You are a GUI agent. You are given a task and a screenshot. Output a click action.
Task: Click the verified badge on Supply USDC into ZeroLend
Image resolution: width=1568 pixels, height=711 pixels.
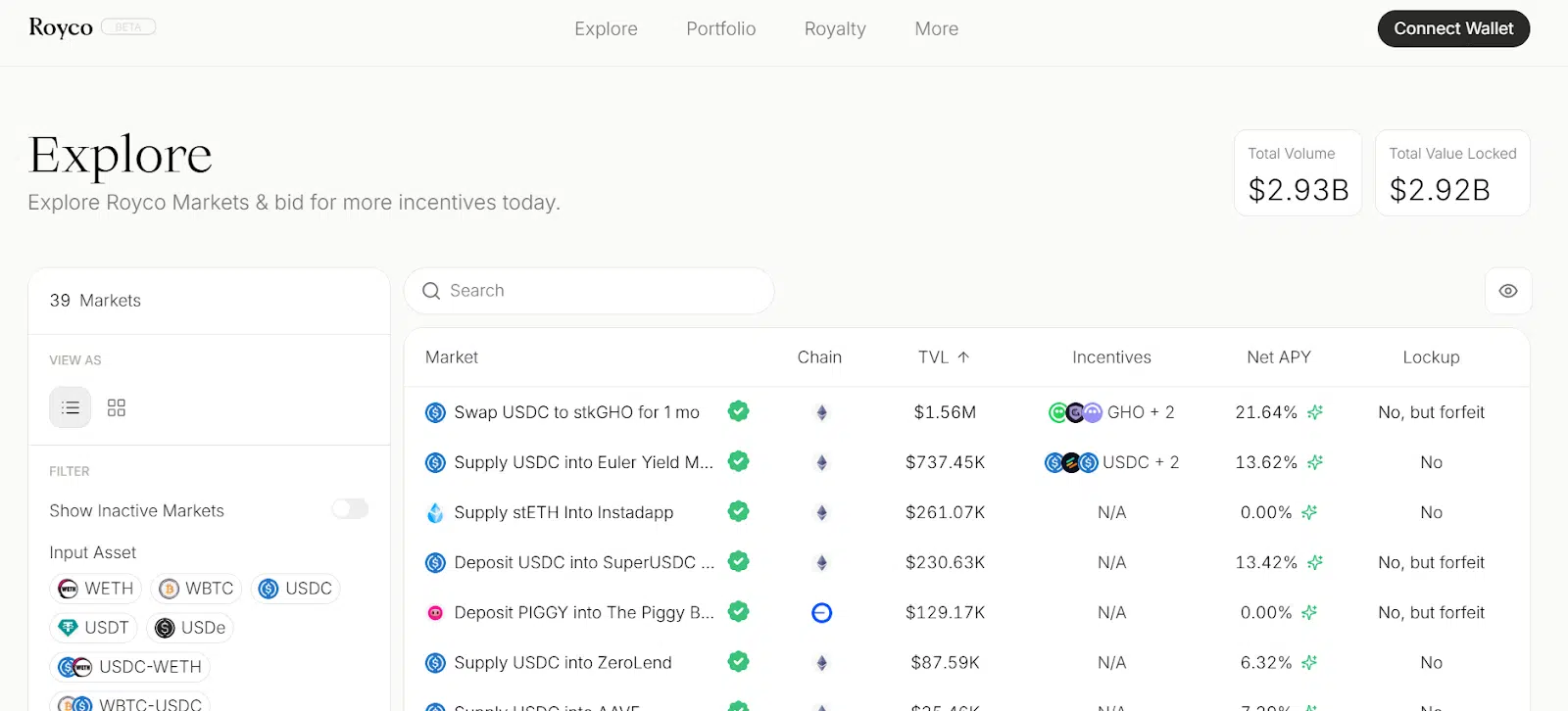click(x=739, y=661)
